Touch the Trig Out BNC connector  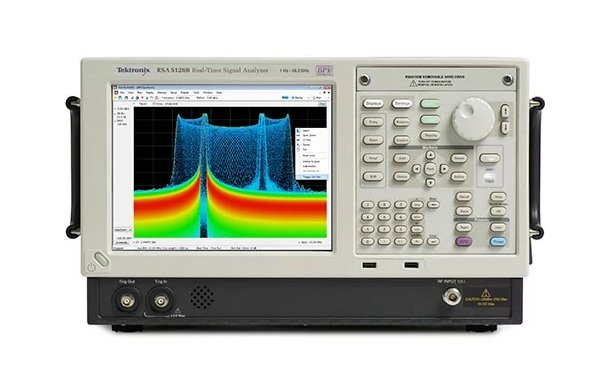click(127, 301)
